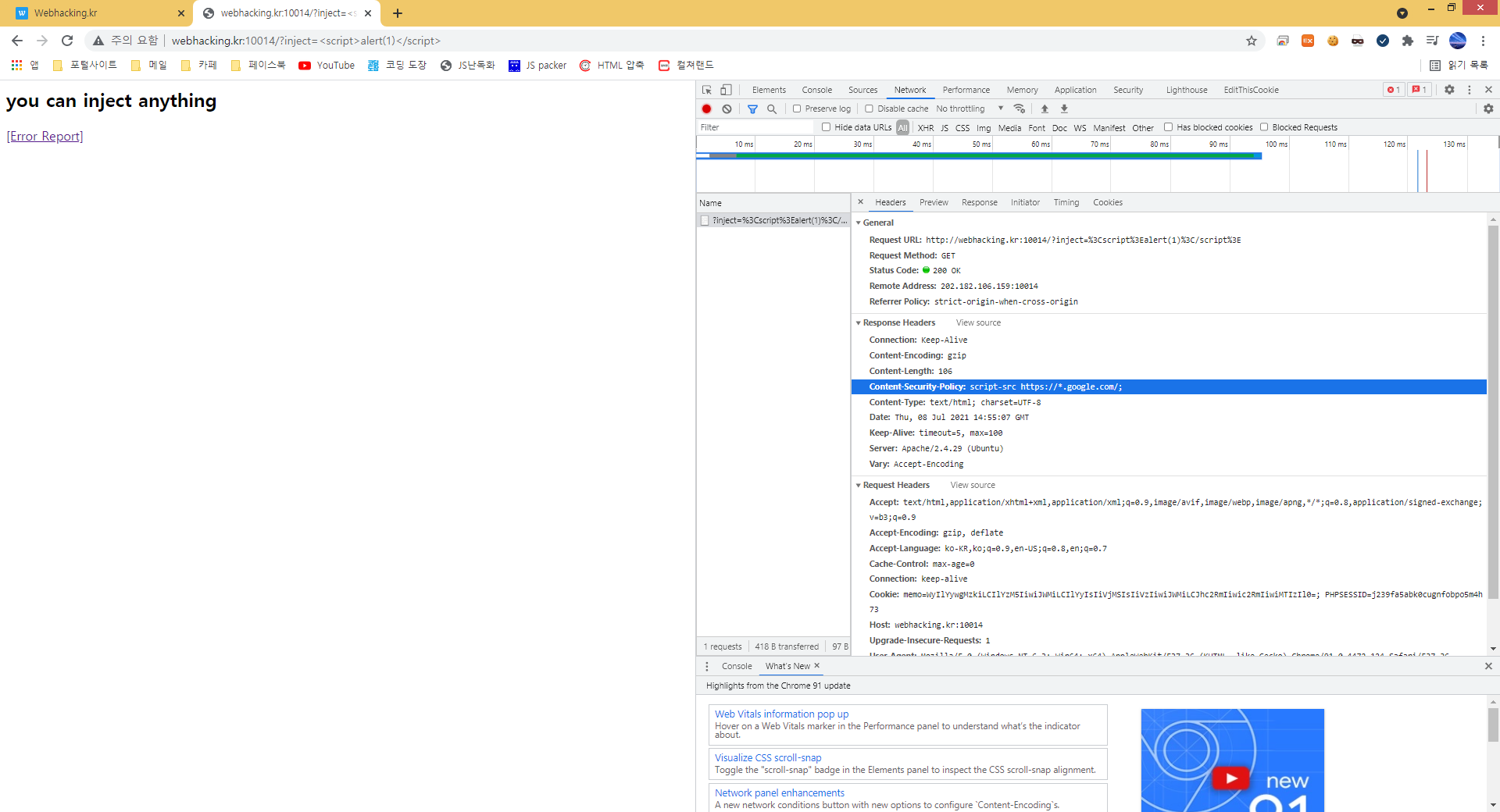This screenshot has height=812, width=1500.
Task: Open the Application panel
Action: tap(1076, 90)
